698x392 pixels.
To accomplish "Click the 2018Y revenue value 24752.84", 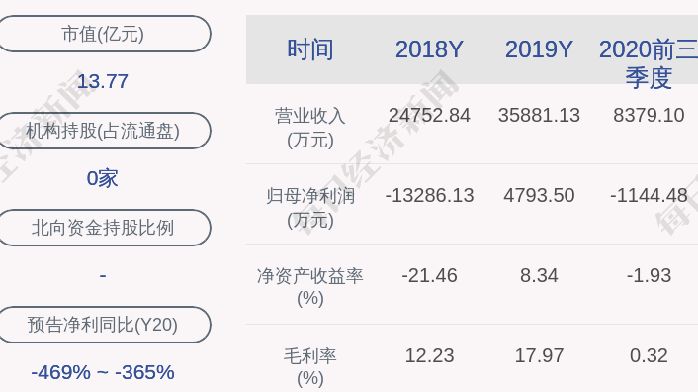I will (x=430, y=116).
